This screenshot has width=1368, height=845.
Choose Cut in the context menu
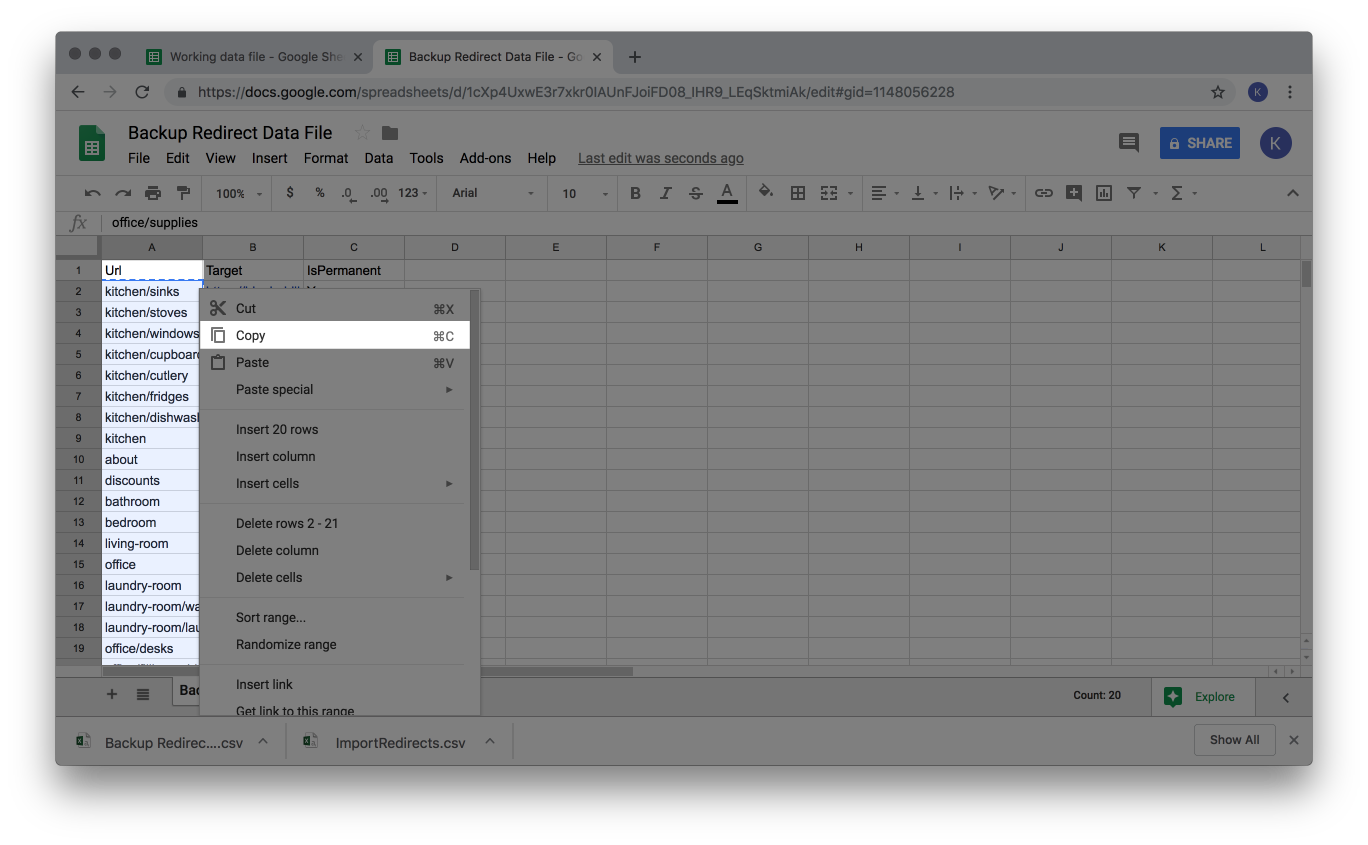[335, 308]
